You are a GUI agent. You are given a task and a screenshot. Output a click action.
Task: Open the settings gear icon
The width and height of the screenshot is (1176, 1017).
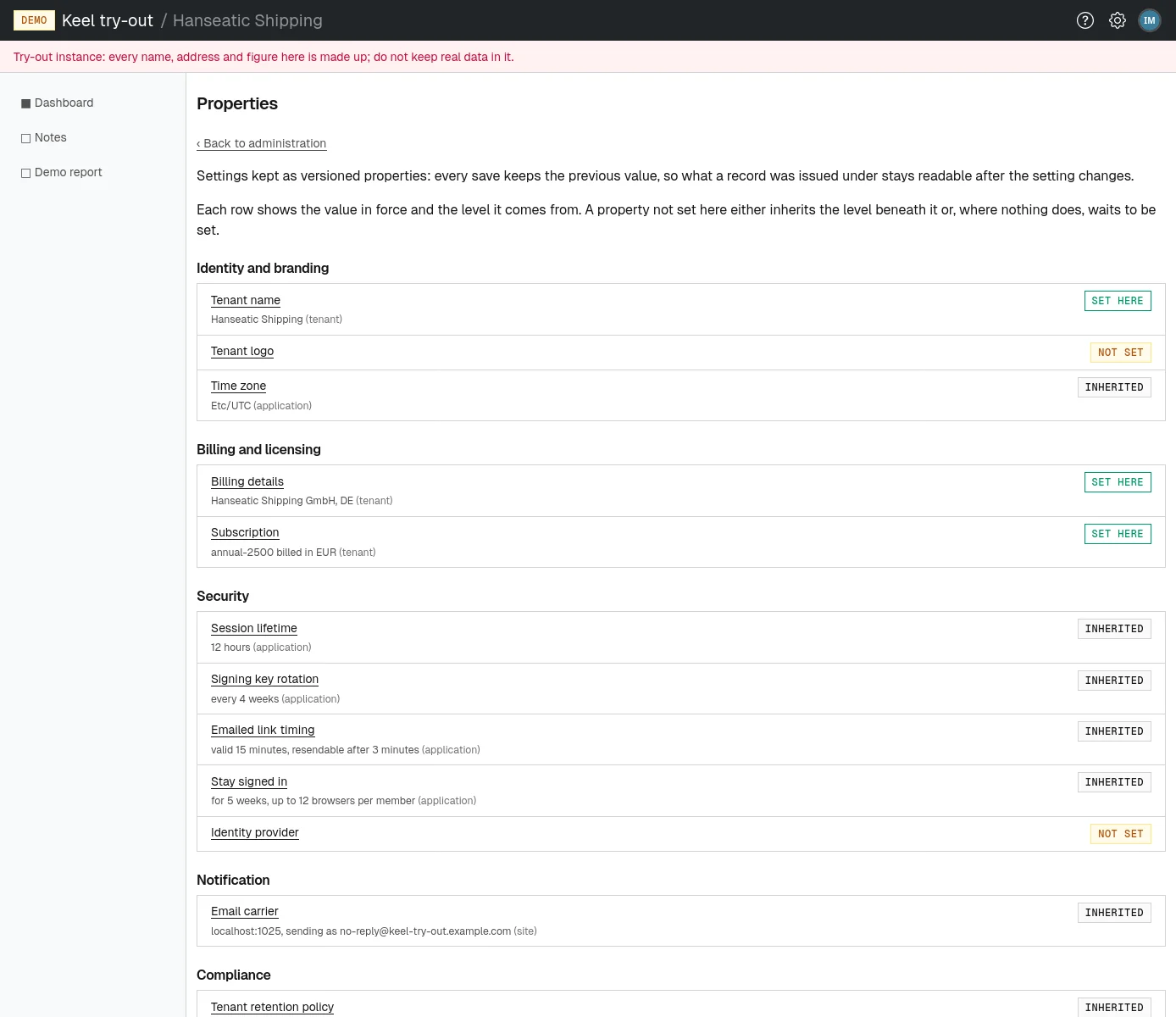[1118, 20]
